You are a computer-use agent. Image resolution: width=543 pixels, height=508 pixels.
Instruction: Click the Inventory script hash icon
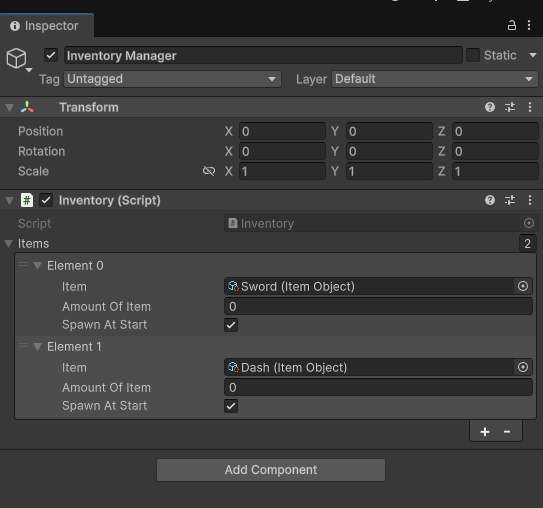coord(27,200)
